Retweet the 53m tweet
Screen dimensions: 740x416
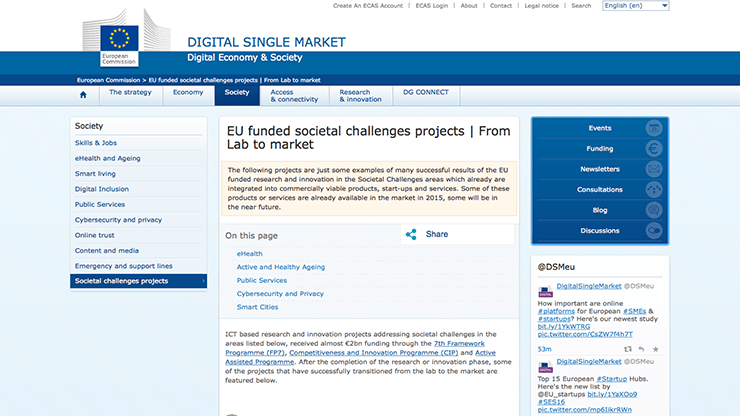pyautogui.click(x=628, y=349)
